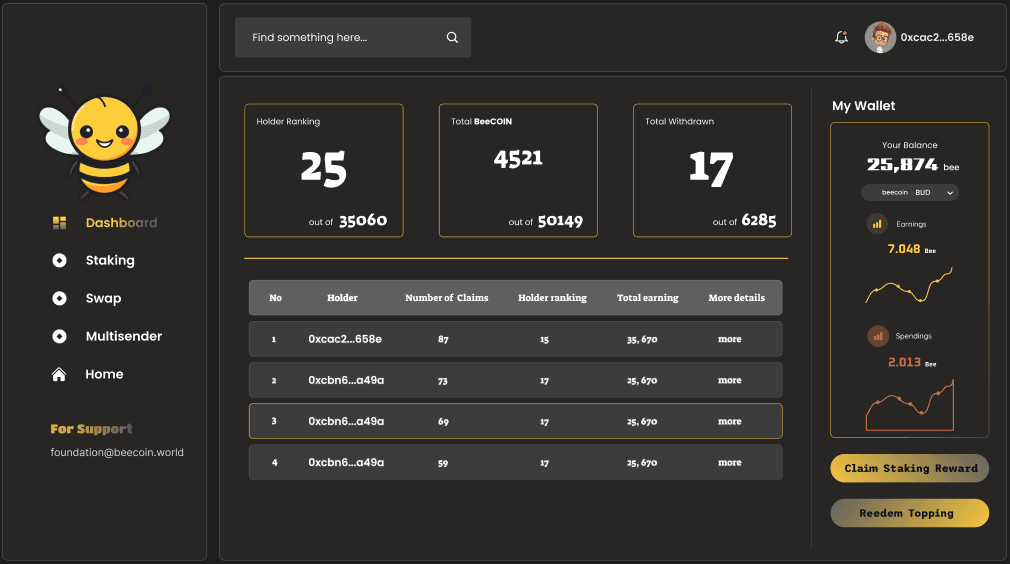The image size is (1010, 564).
Task: Click claims value 69
Action: (443, 422)
